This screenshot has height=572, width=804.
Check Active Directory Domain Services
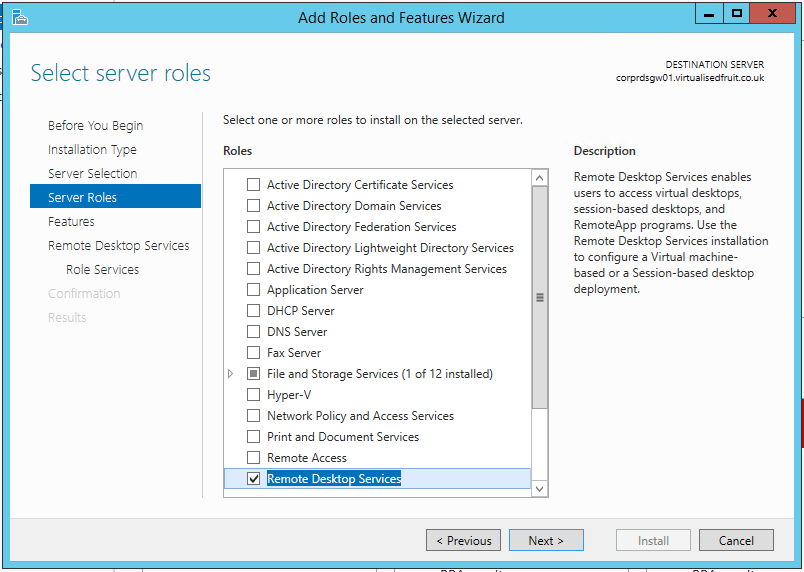point(253,206)
